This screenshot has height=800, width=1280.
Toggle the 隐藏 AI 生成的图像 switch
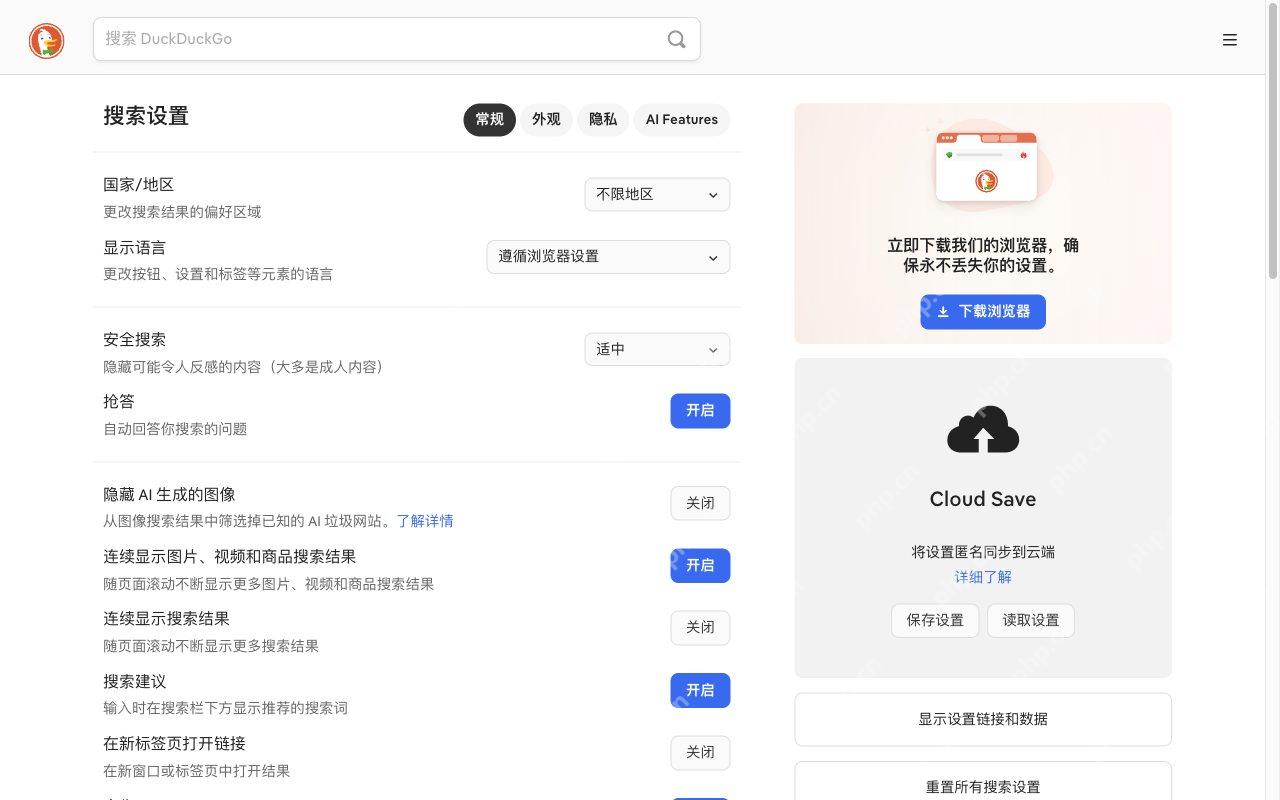(700, 504)
